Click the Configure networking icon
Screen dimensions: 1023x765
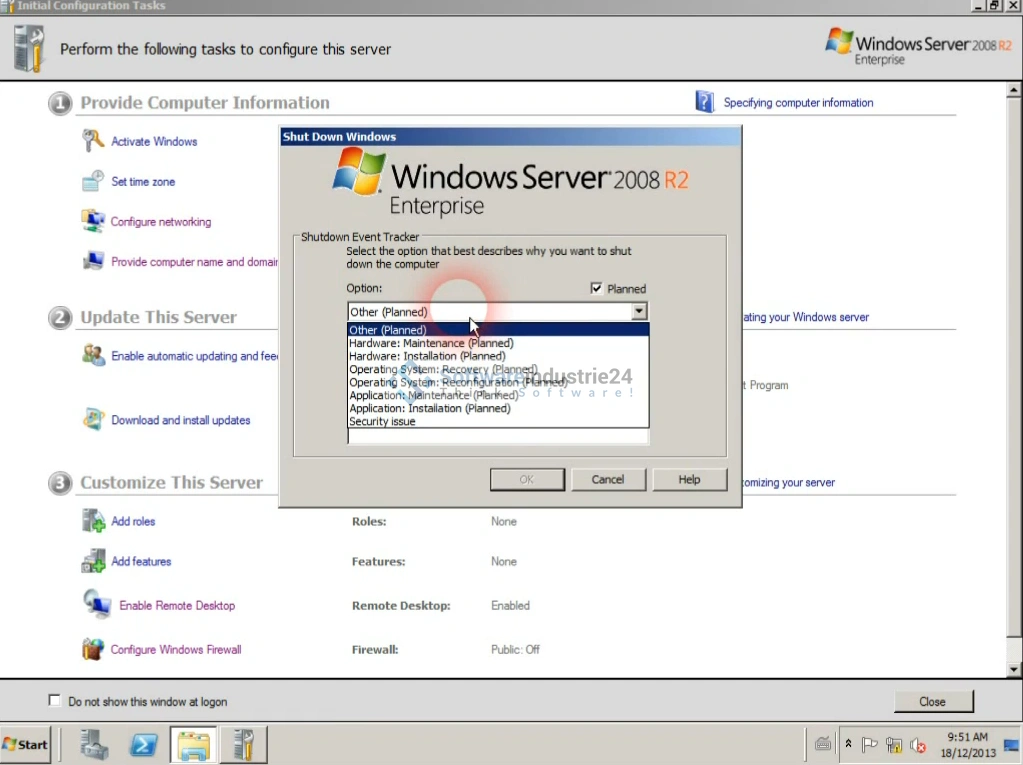pos(93,221)
